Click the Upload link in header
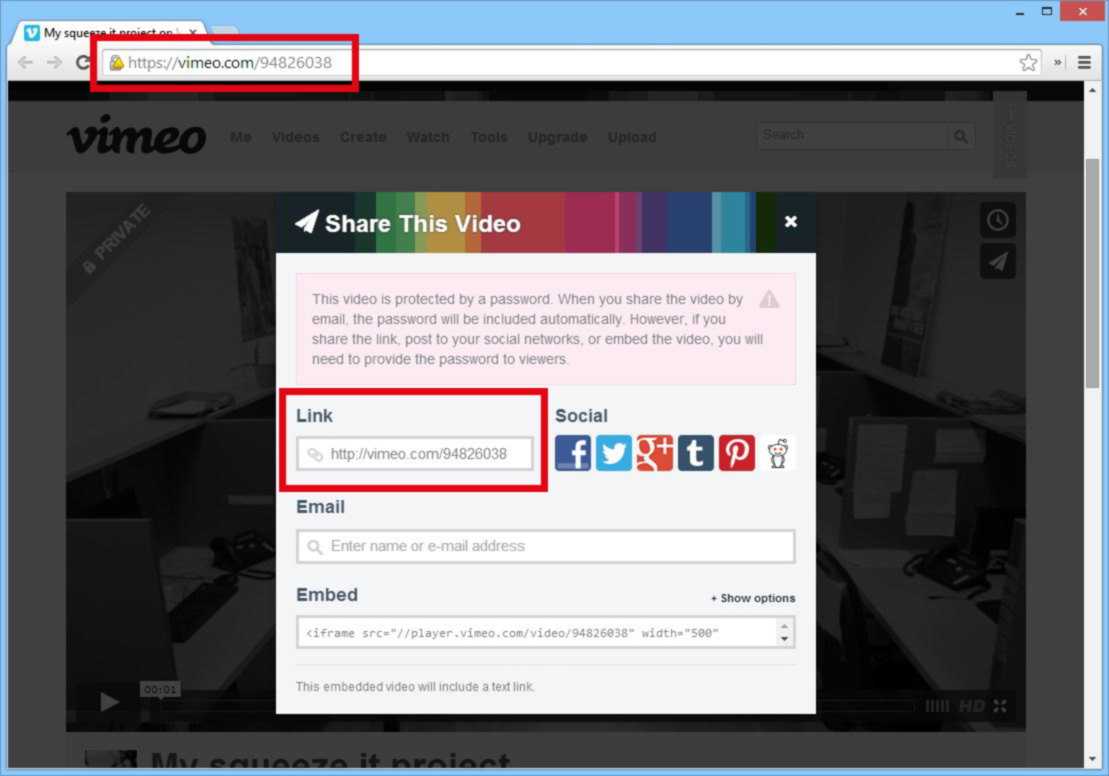 coord(632,137)
